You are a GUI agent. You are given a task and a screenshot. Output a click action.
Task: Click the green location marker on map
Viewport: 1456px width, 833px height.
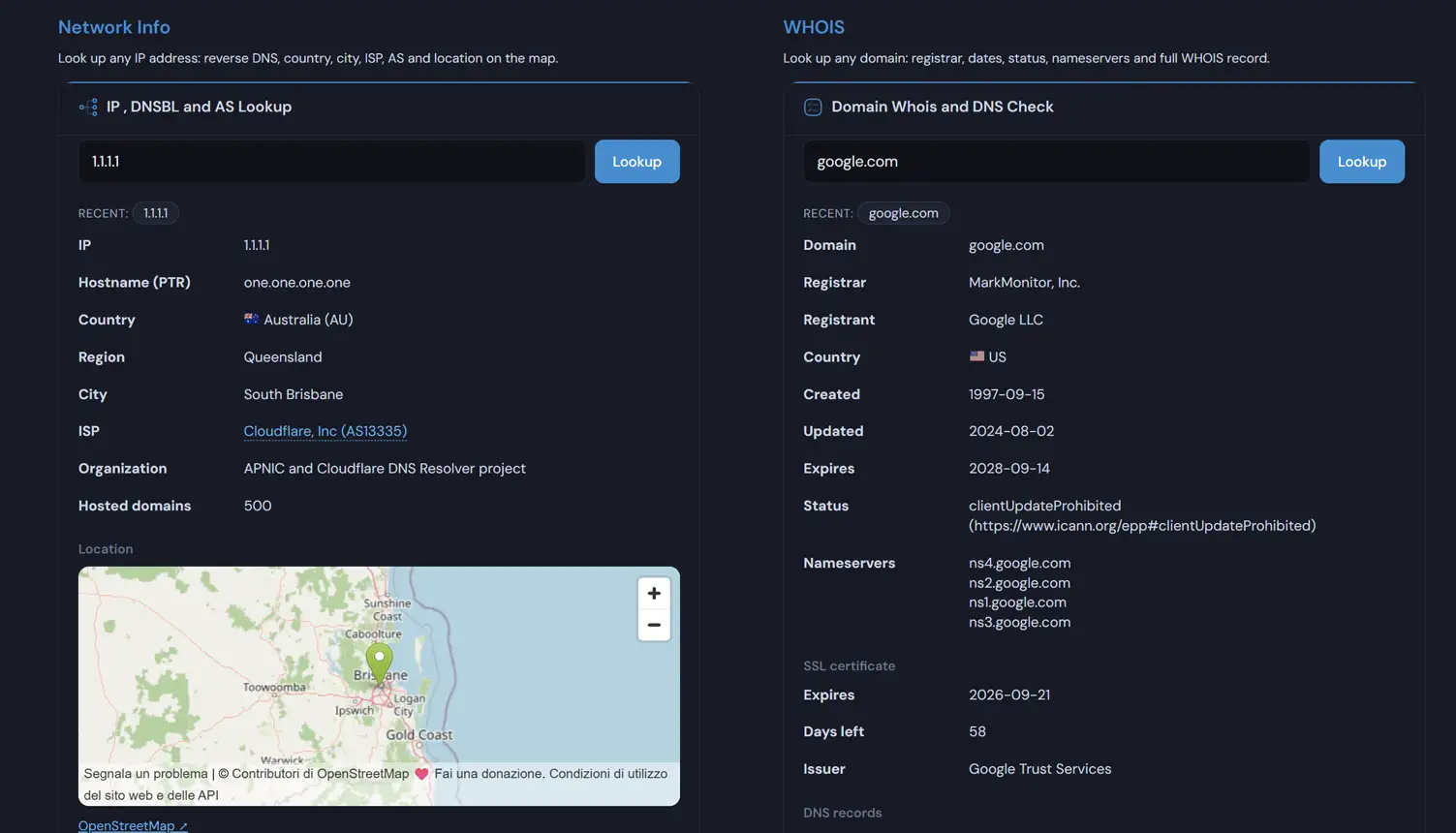pyautogui.click(x=379, y=663)
